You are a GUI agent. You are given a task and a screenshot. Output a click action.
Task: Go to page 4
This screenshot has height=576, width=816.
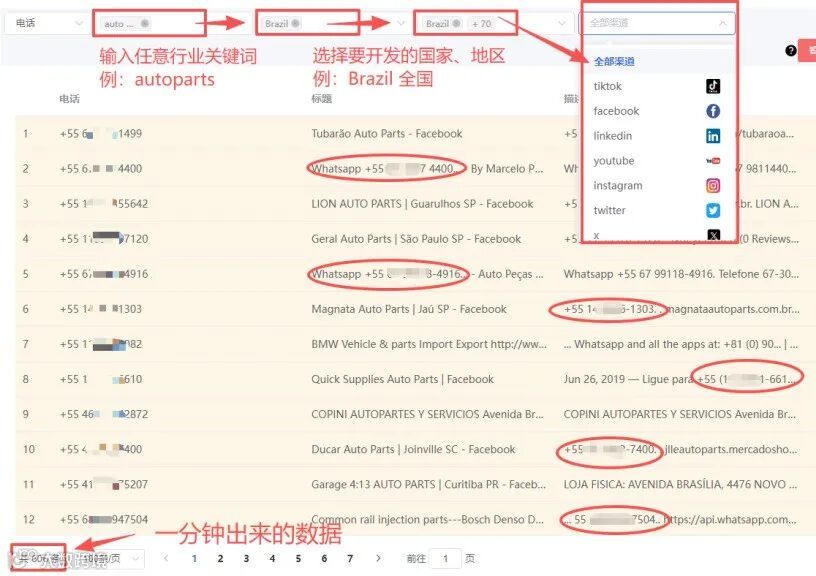click(272, 559)
